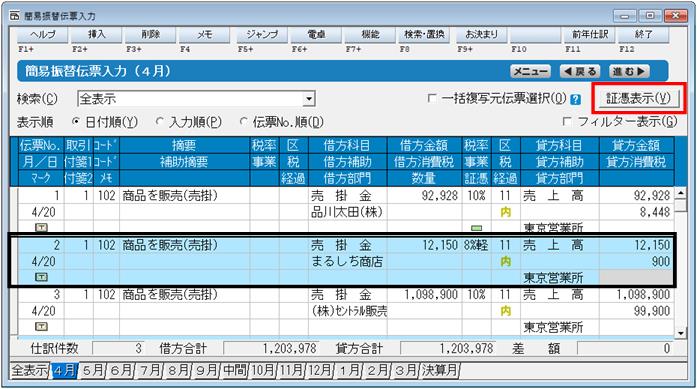The width and height of the screenshot is (697, 389).
Task: Click the 前年仕訳 F11 button
Action: (x=590, y=35)
